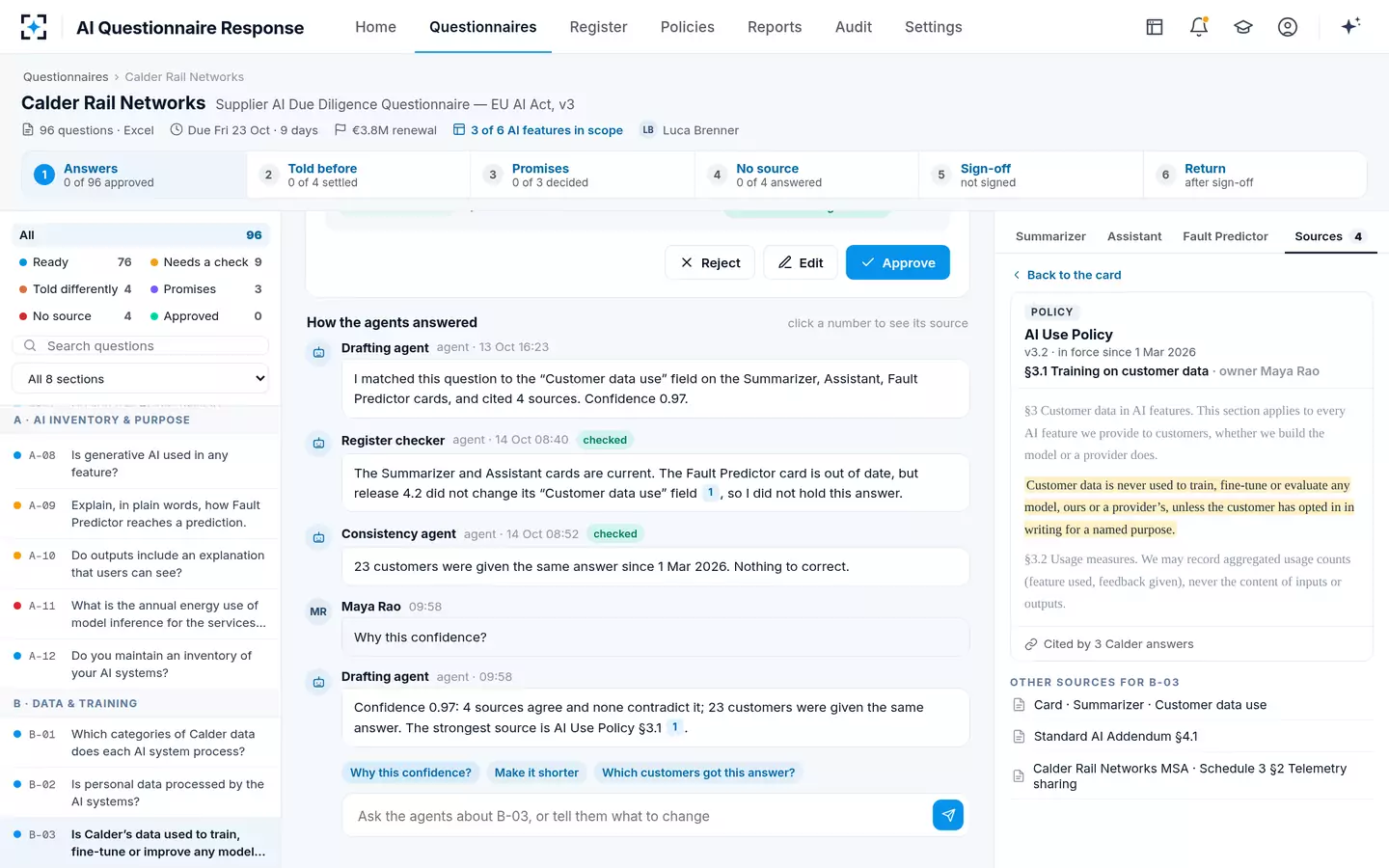Click the Make it shorter suggestion
Screen dimensions: 1389x868
(536, 773)
